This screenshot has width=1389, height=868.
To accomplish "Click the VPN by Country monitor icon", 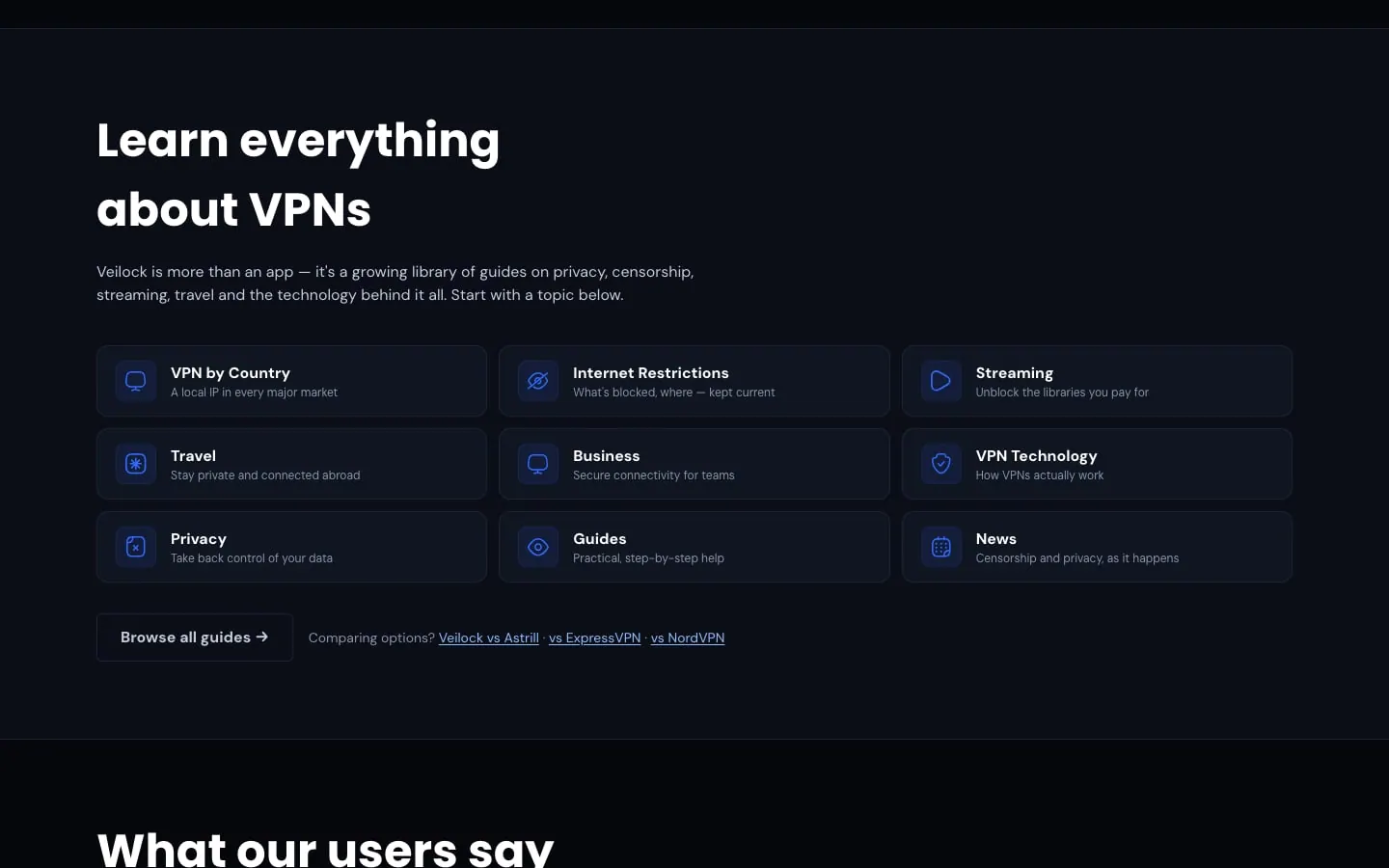I will point(136,381).
